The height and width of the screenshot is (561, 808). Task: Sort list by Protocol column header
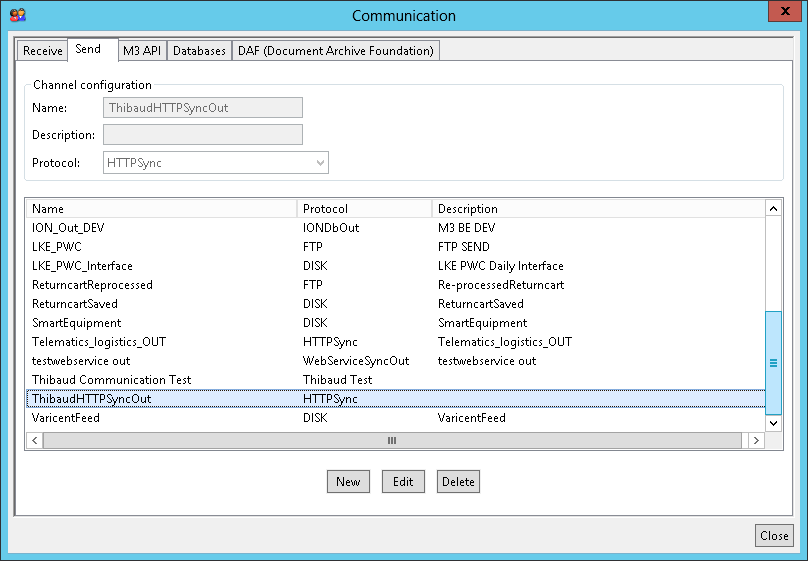point(365,209)
